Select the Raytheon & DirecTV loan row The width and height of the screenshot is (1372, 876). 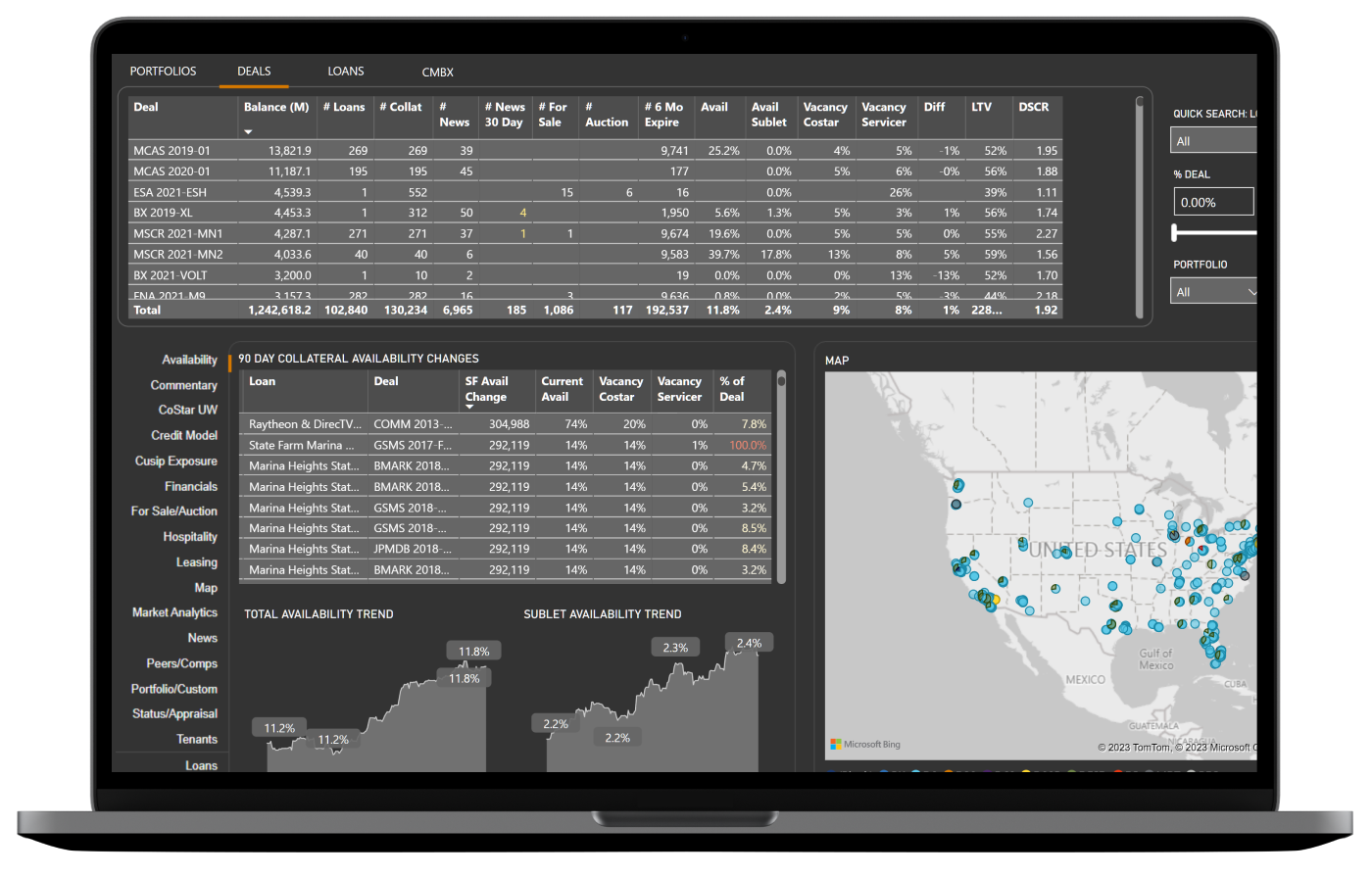tap(305, 424)
